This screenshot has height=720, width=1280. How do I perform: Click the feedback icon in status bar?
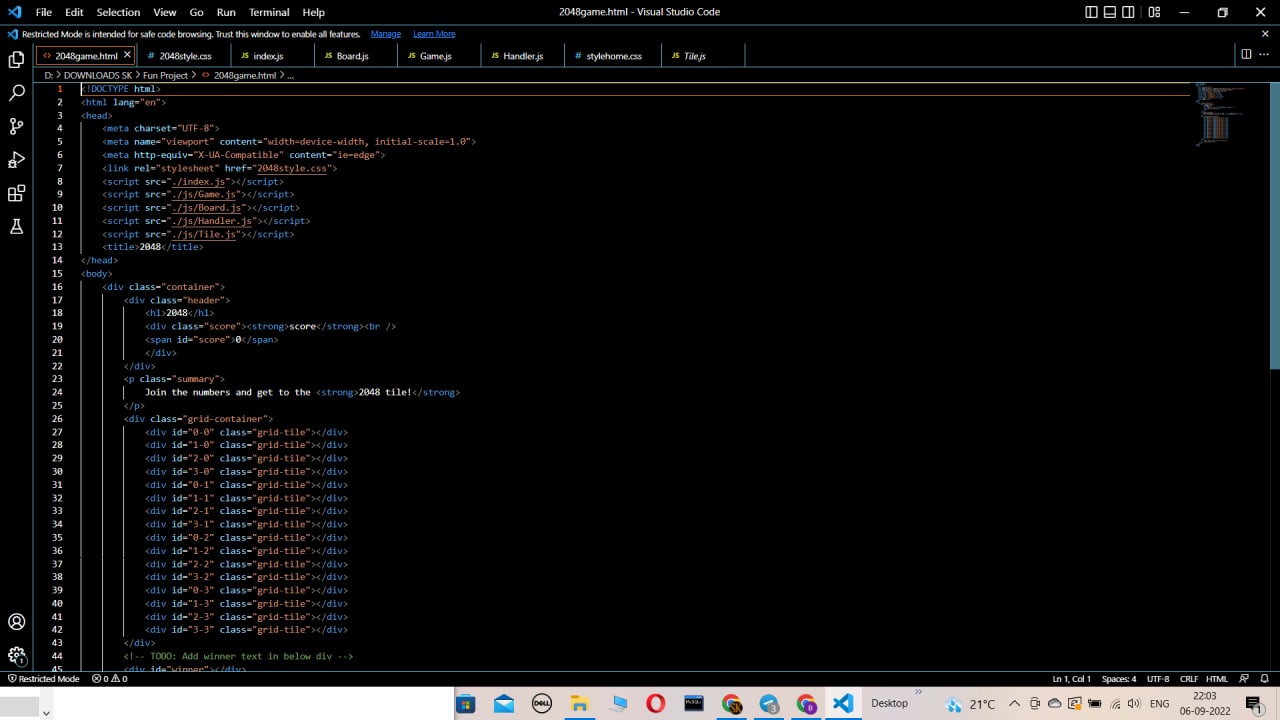pos(1244,679)
